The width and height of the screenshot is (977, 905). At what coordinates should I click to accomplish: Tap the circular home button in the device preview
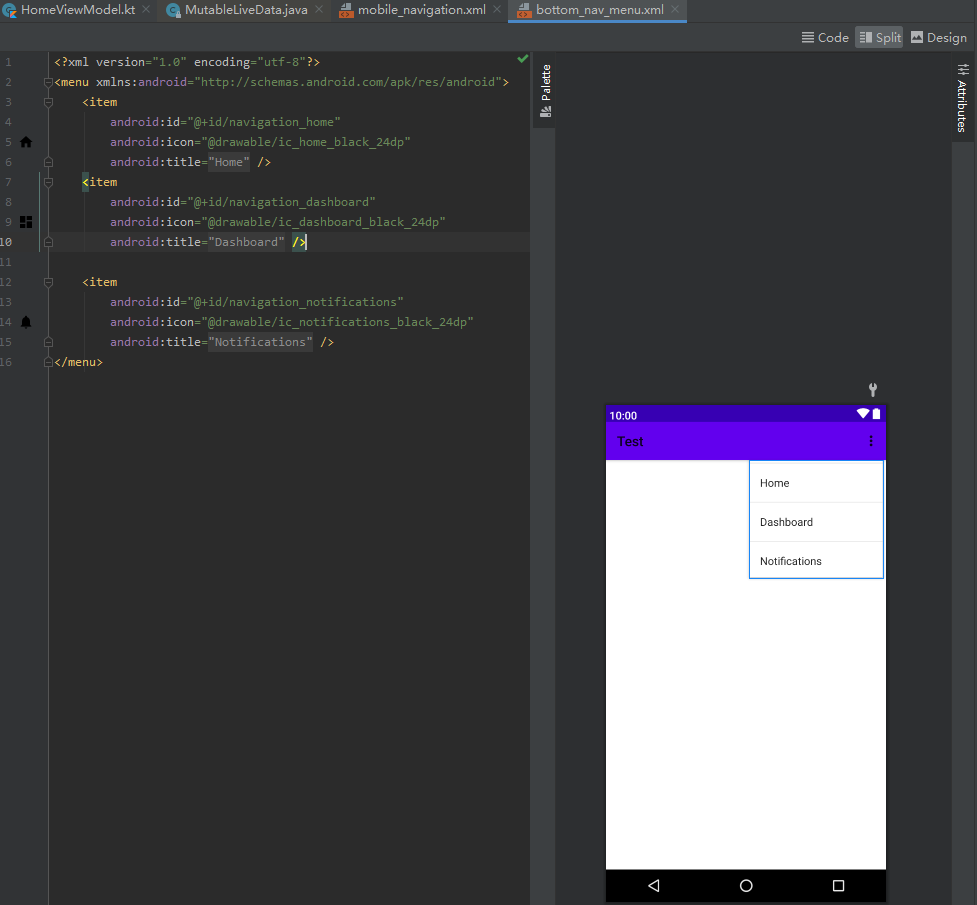coord(745,885)
